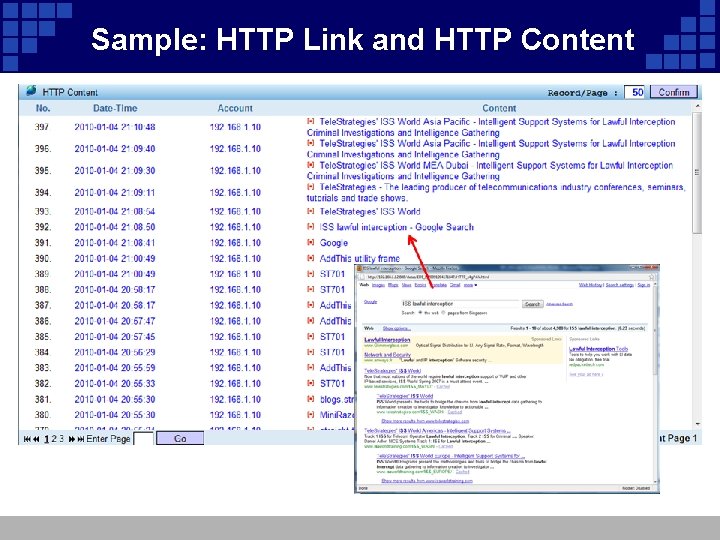720x540 pixels.
Task: Click the Maps link in Google navigation
Action: (393, 285)
